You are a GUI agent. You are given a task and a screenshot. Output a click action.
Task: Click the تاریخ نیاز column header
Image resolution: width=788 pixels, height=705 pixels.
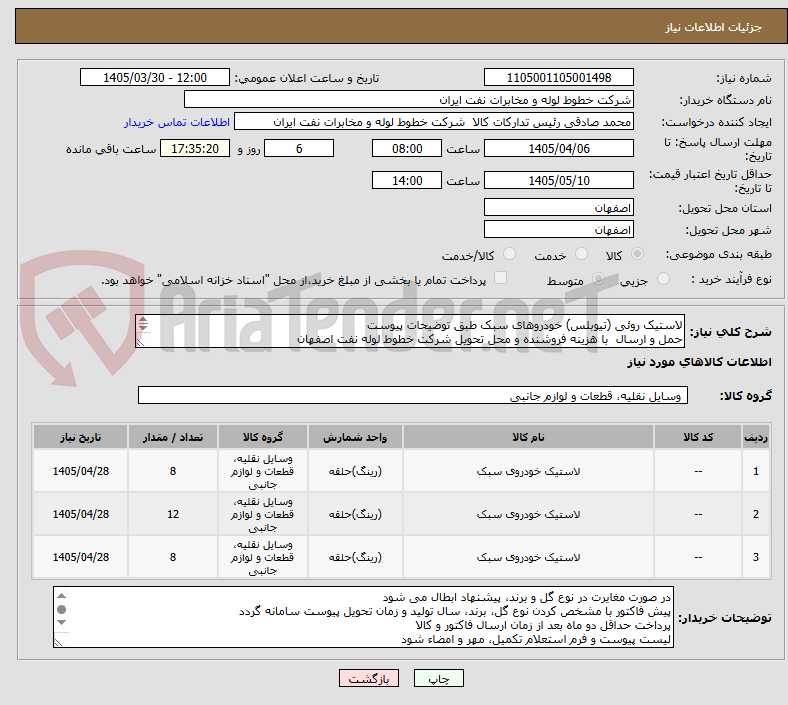pos(80,437)
